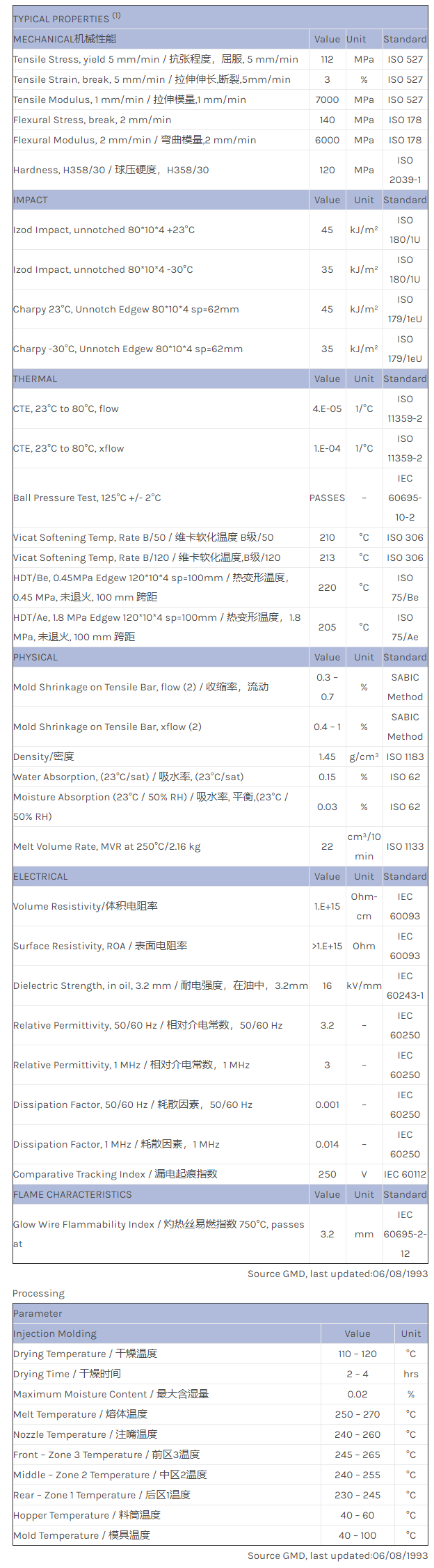The width and height of the screenshot is (434, 1568).
Task: Click the Comparative Tracking Index row
Action: click(115, 1174)
